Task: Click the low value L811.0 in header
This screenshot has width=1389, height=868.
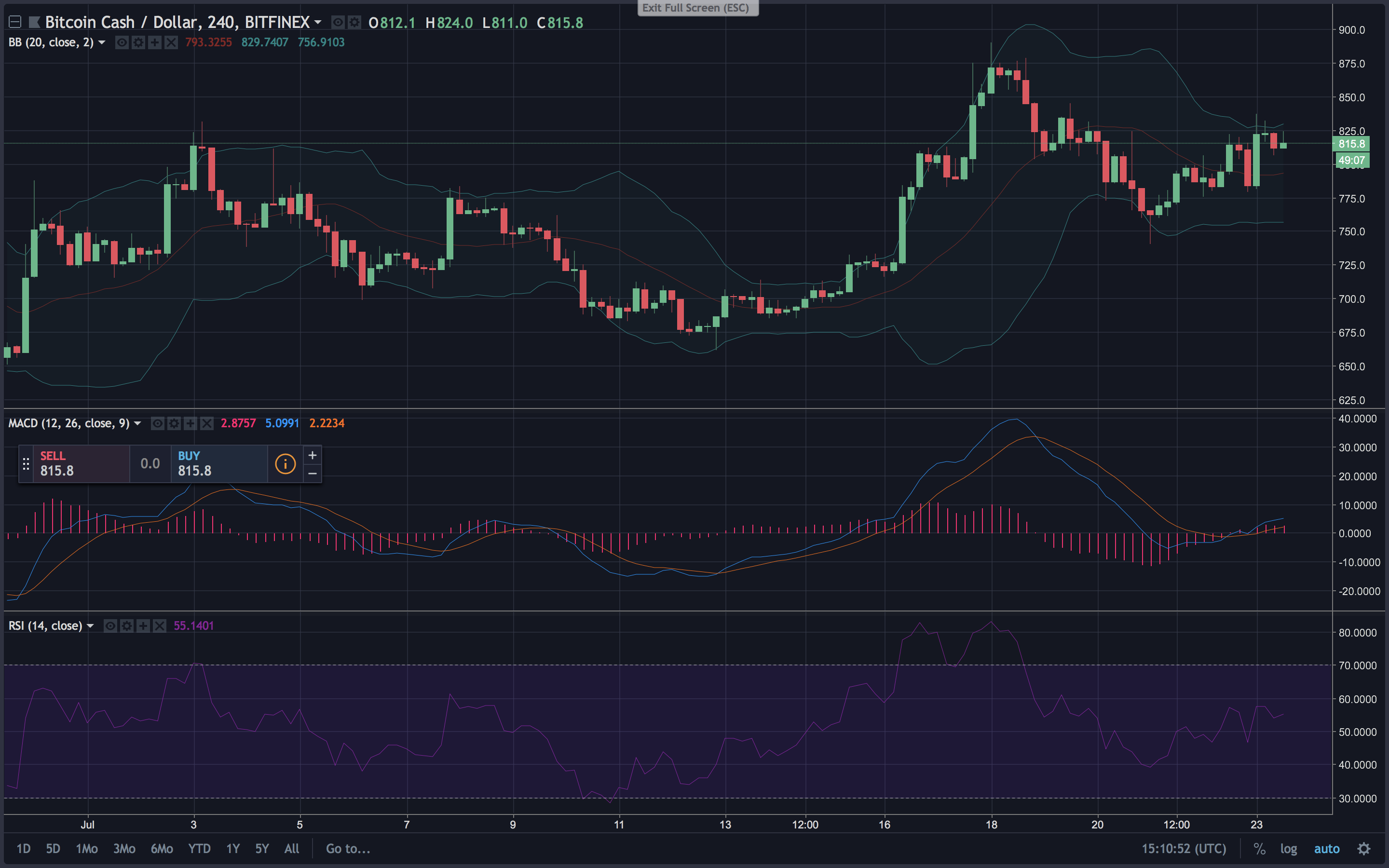Action: tap(504, 22)
